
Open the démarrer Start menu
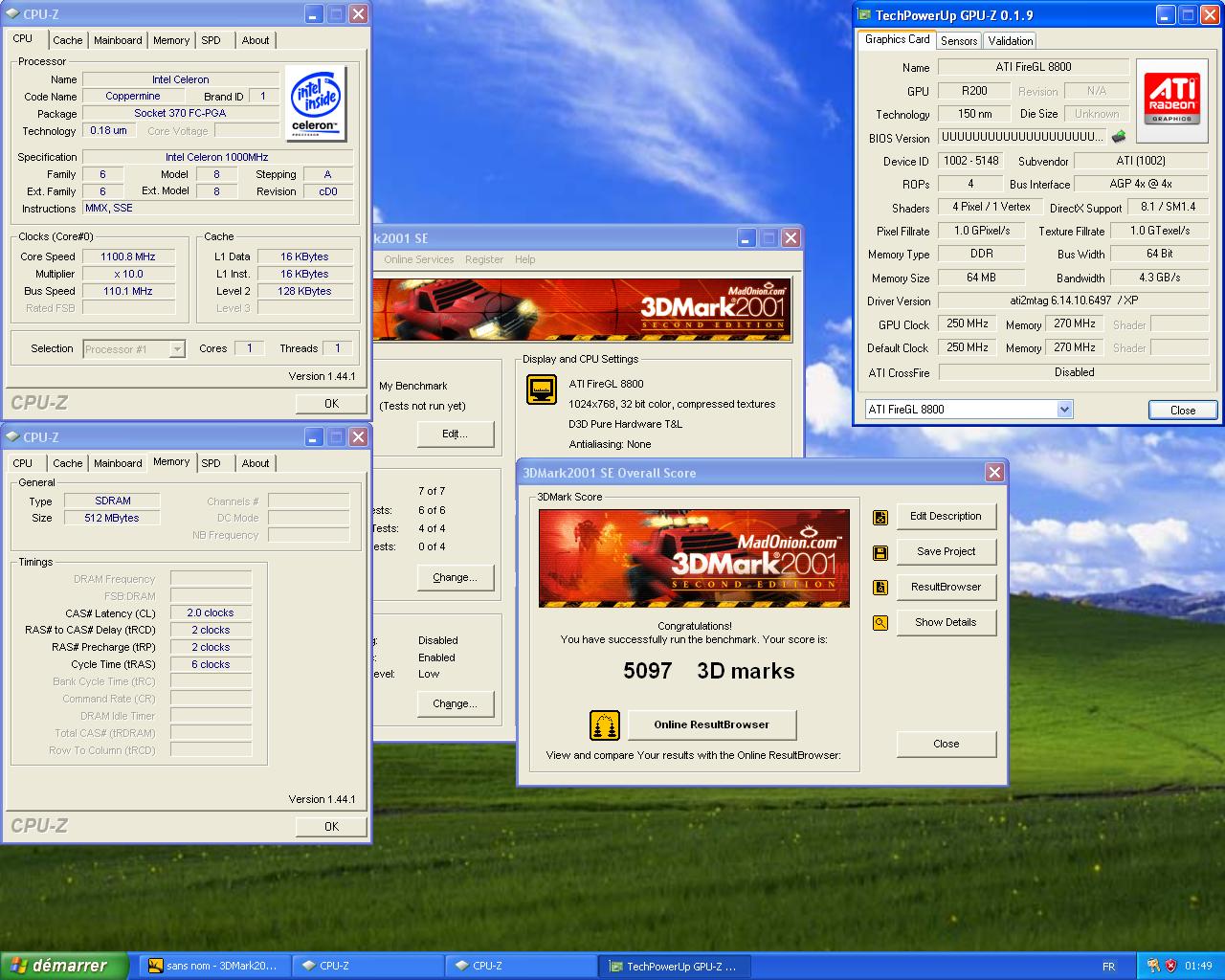(x=63, y=966)
